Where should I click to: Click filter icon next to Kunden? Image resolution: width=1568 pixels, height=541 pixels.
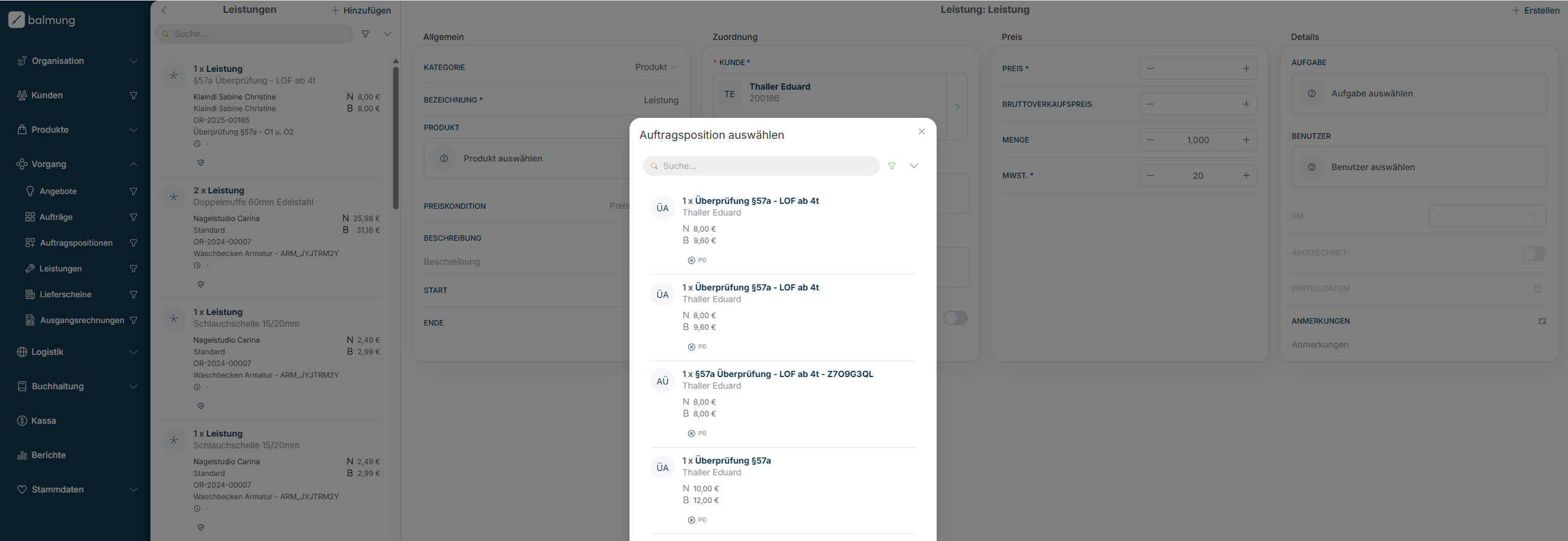(133, 95)
